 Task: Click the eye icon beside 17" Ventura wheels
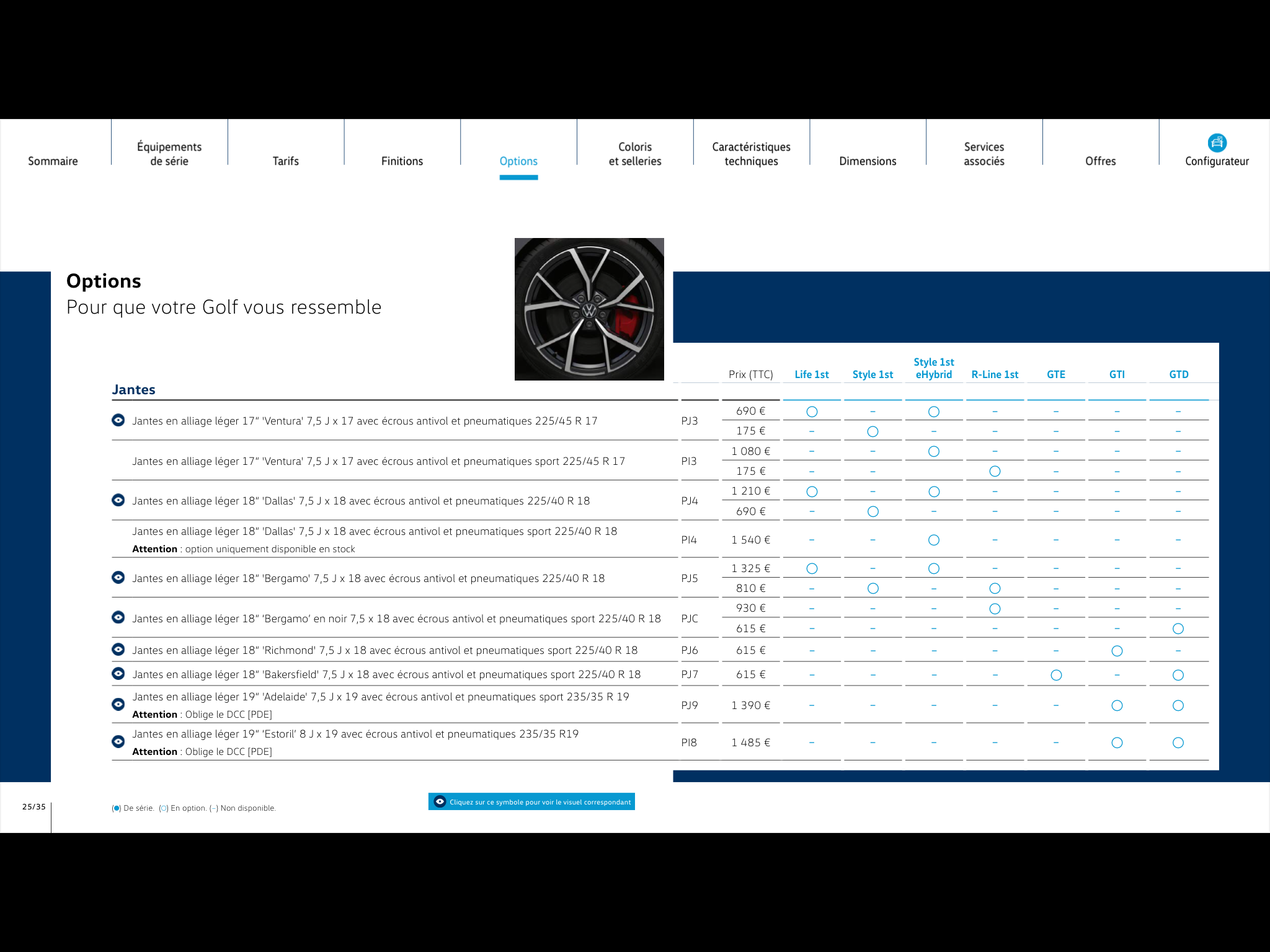(118, 420)
